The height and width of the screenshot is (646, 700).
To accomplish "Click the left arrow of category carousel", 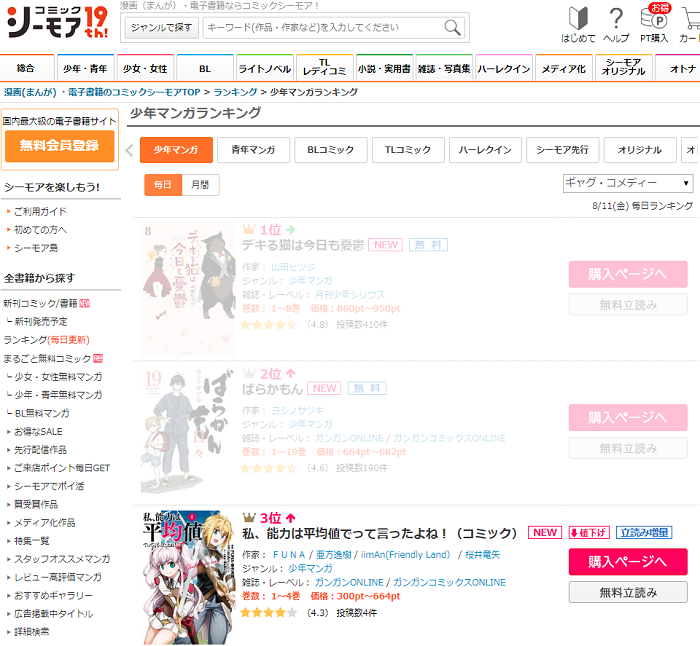I will click(130, 150).
